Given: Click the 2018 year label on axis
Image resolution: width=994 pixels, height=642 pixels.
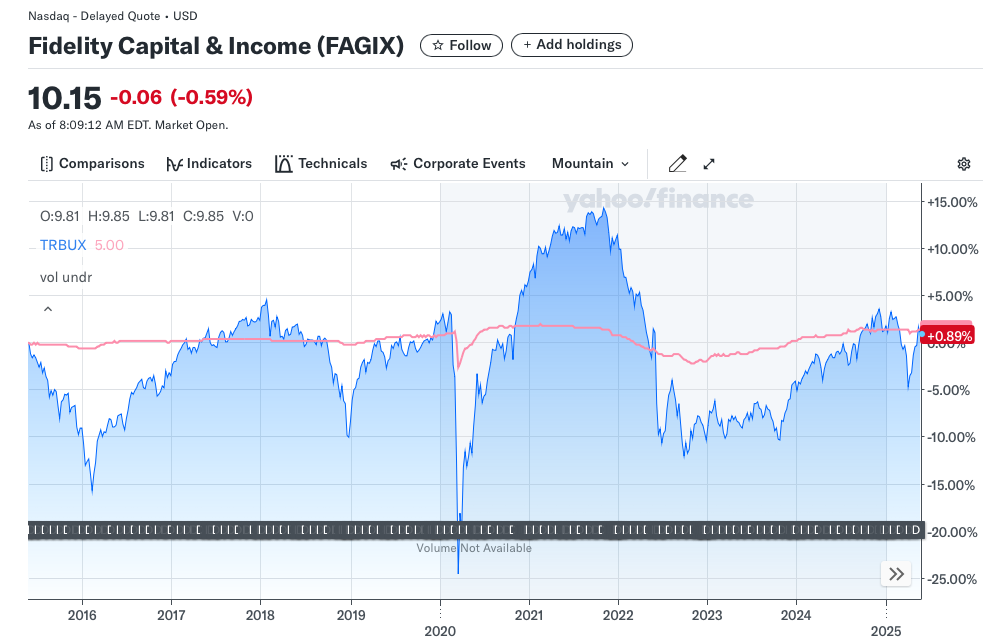Looking at the screenshot, I should pos(260,615).
